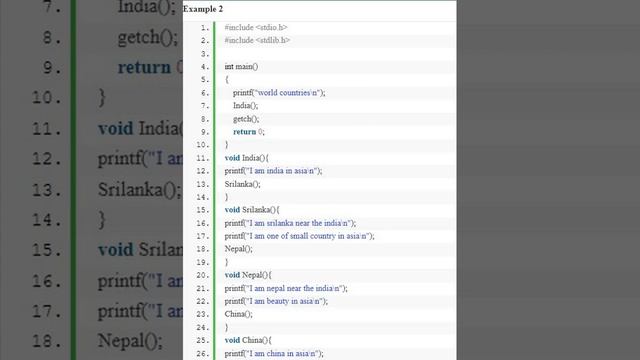
Task: Click the "China();" call on line 23
Action: 238,314
